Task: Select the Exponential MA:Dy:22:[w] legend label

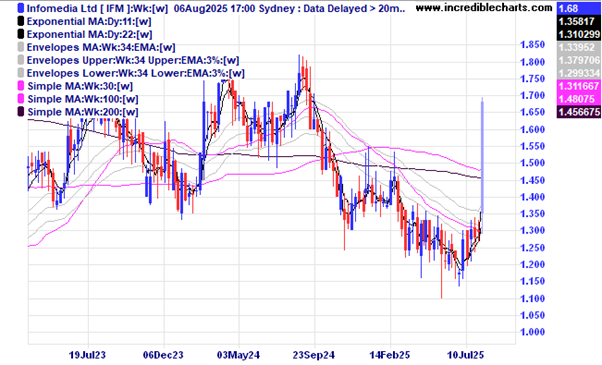Action: coord(89,34)
